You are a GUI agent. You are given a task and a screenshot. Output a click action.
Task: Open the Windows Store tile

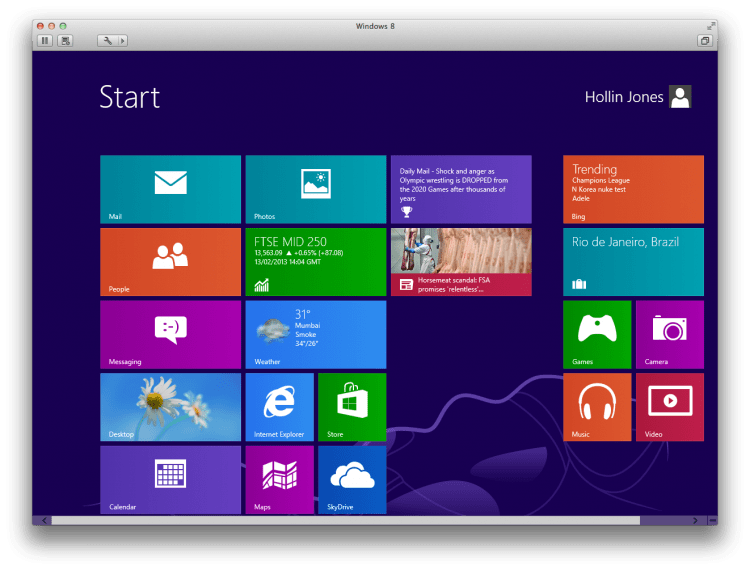coord(352,407)
